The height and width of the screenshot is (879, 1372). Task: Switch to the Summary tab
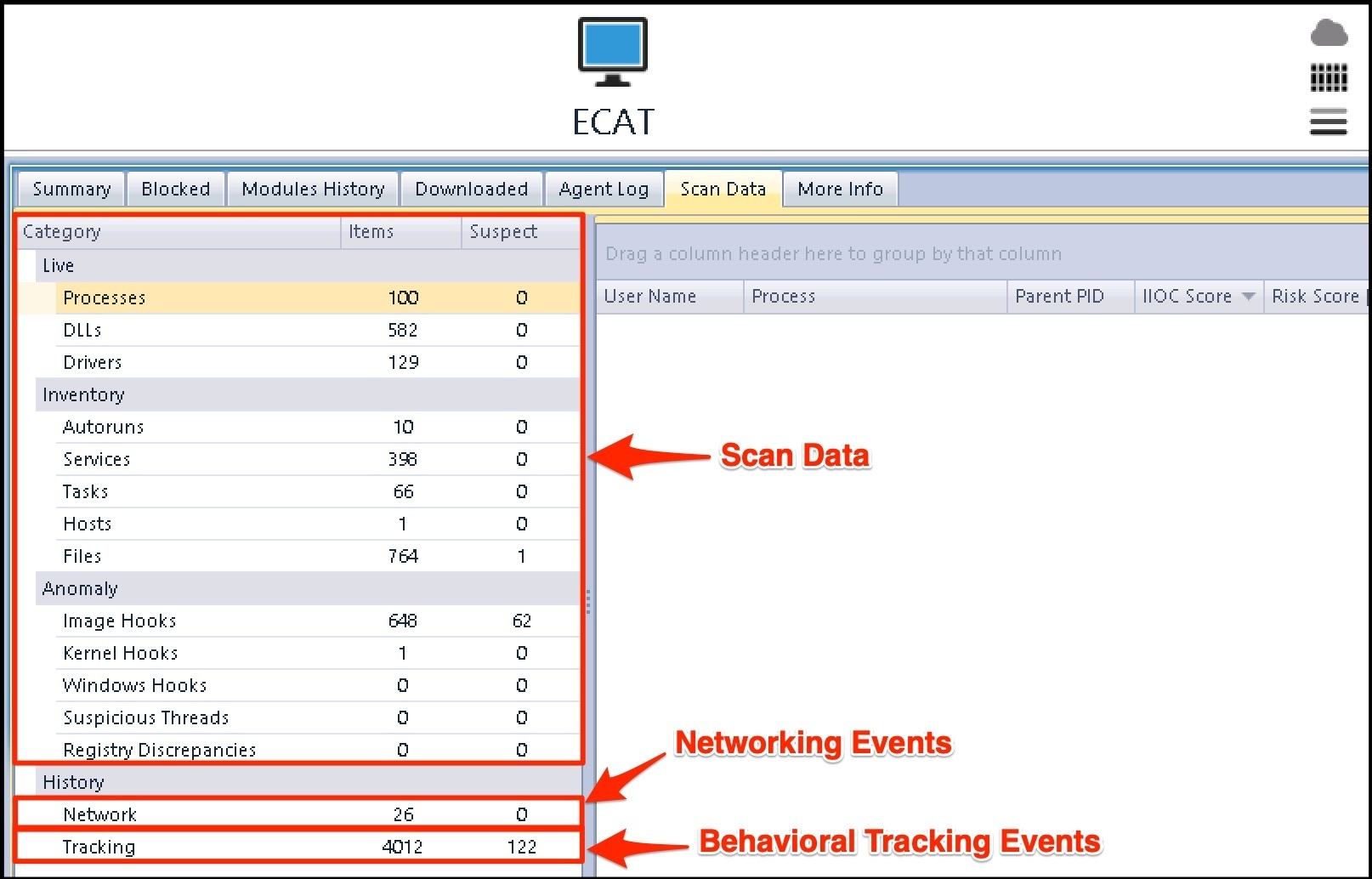pos(71,189)
